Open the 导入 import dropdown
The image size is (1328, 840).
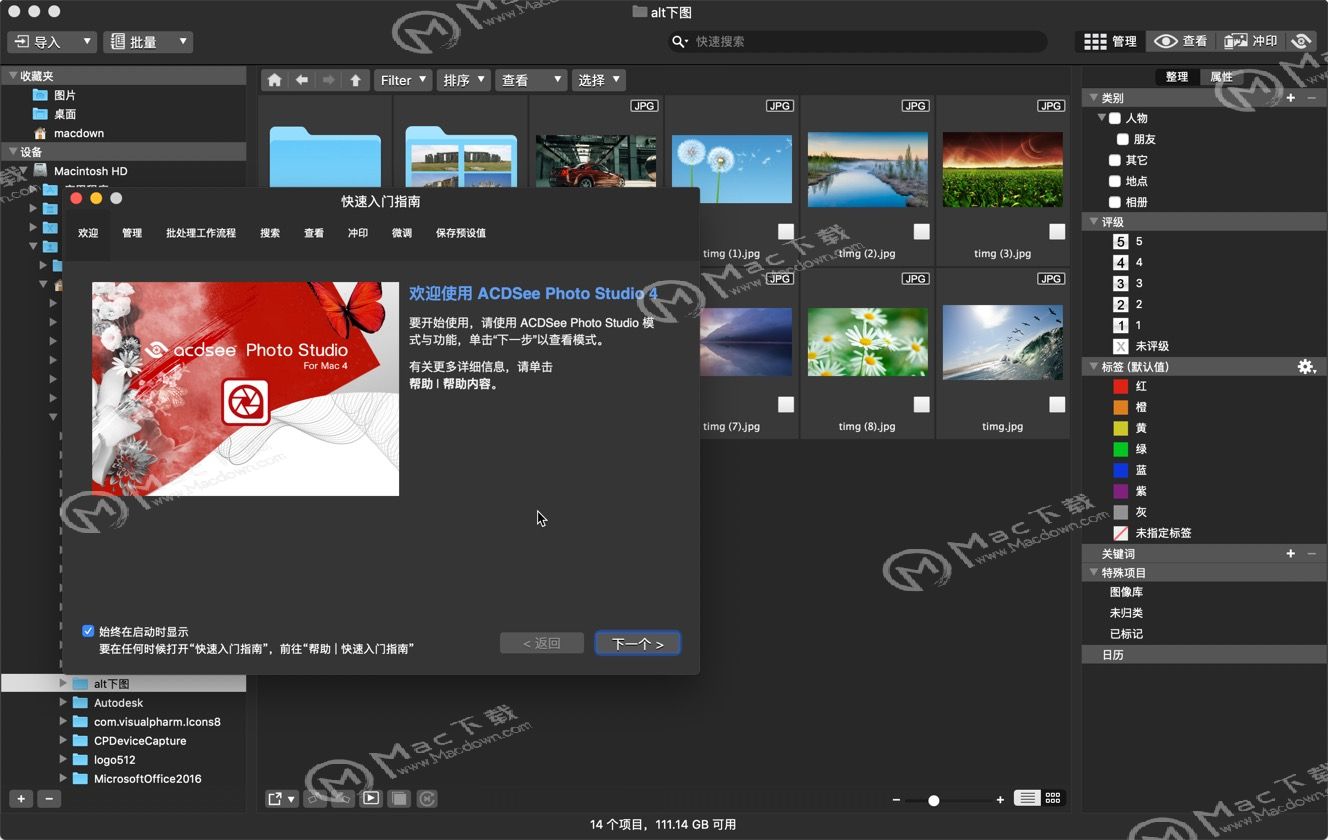52,42
